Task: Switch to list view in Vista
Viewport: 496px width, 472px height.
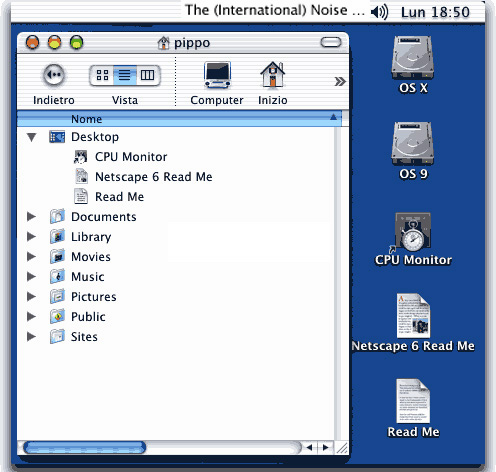Action: (125, 75)
